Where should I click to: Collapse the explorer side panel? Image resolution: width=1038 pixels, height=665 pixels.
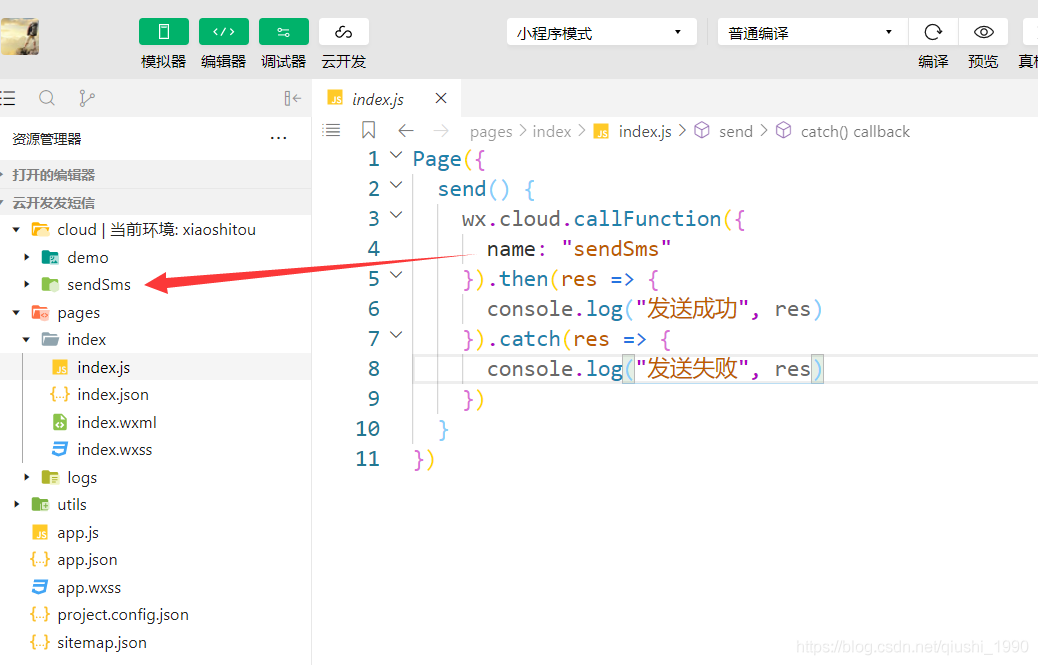(x=292, y=98)
